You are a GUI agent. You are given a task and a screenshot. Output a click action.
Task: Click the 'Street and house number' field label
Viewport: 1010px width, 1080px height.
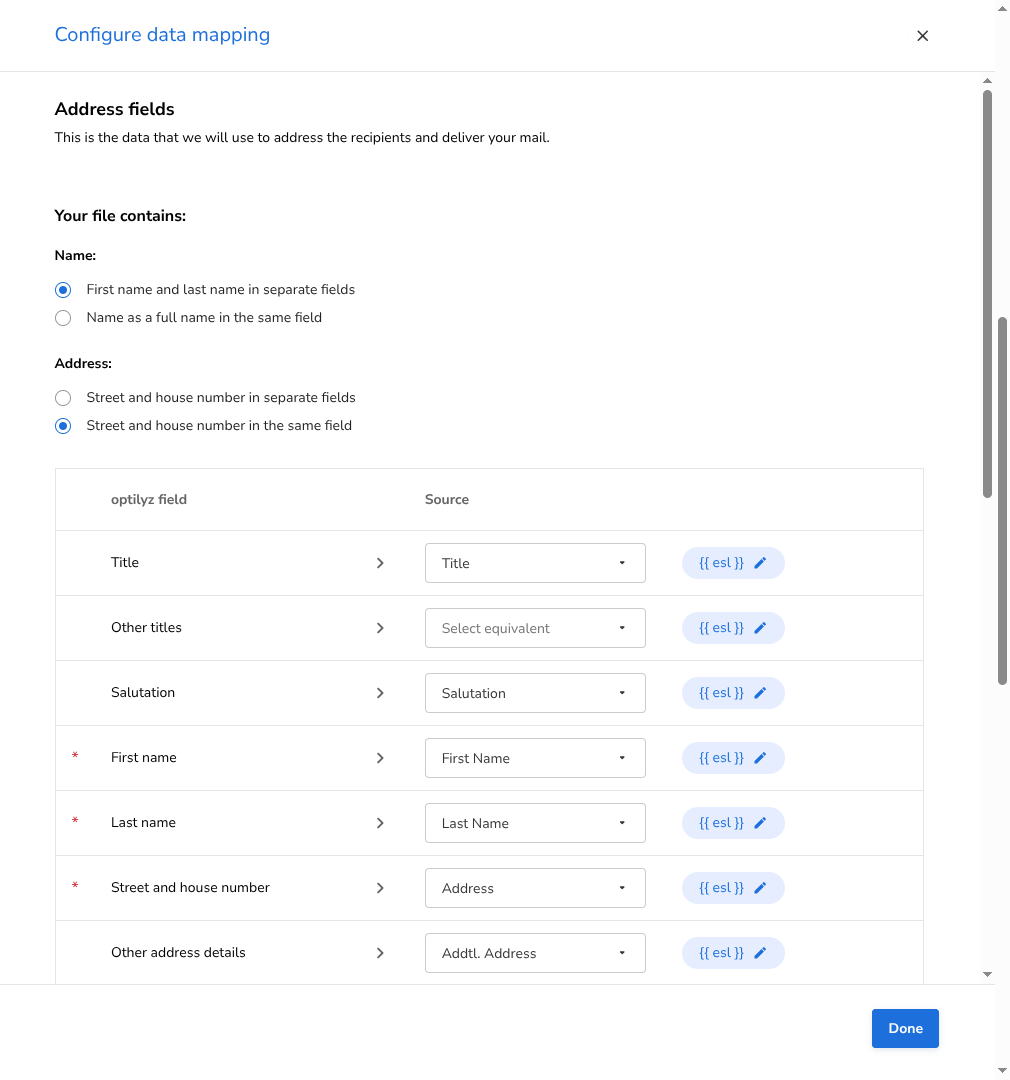tap(190, 888)
